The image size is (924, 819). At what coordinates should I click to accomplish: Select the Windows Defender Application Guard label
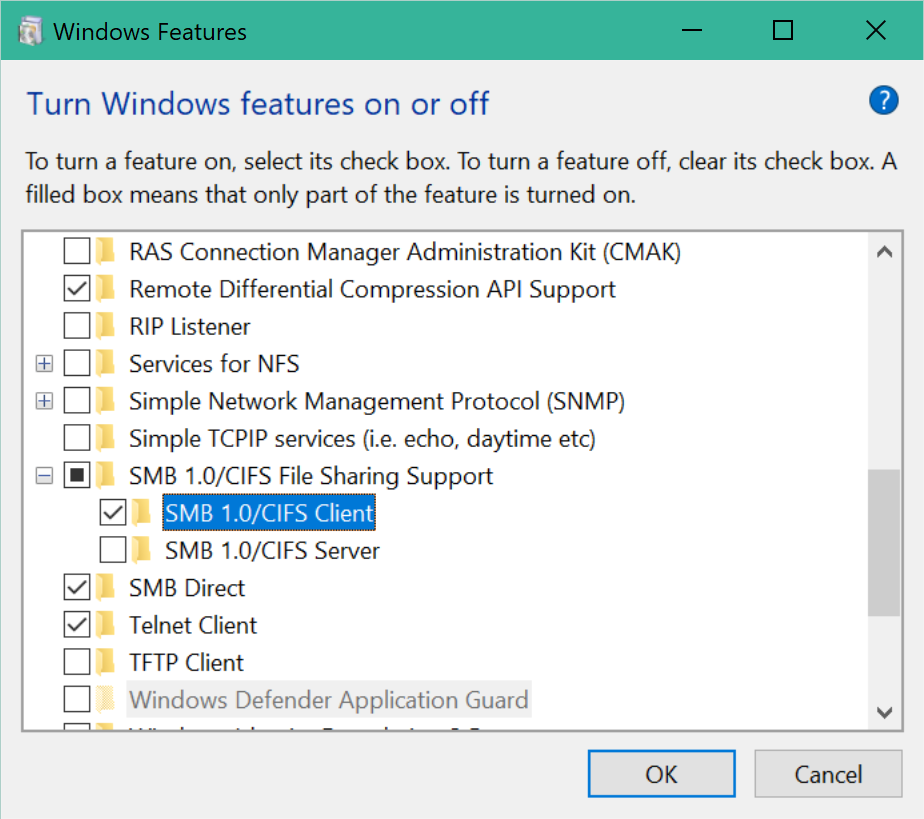point(329,700)
